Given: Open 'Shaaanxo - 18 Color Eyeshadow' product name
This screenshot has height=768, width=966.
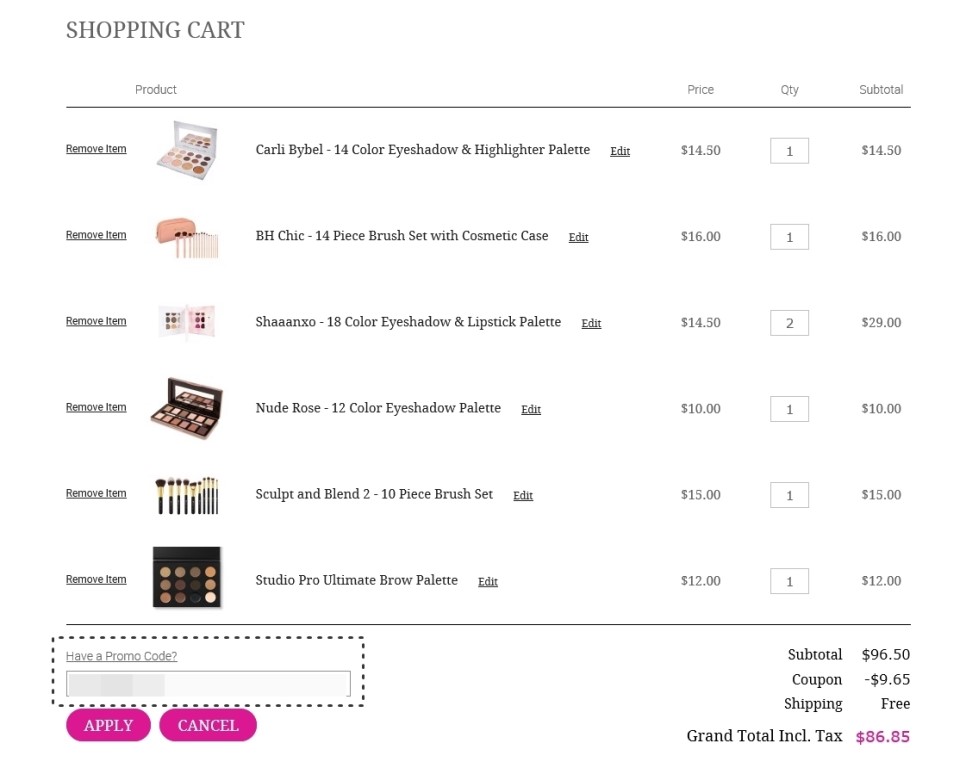Looking at the screenshot, I should click(408, 322).
